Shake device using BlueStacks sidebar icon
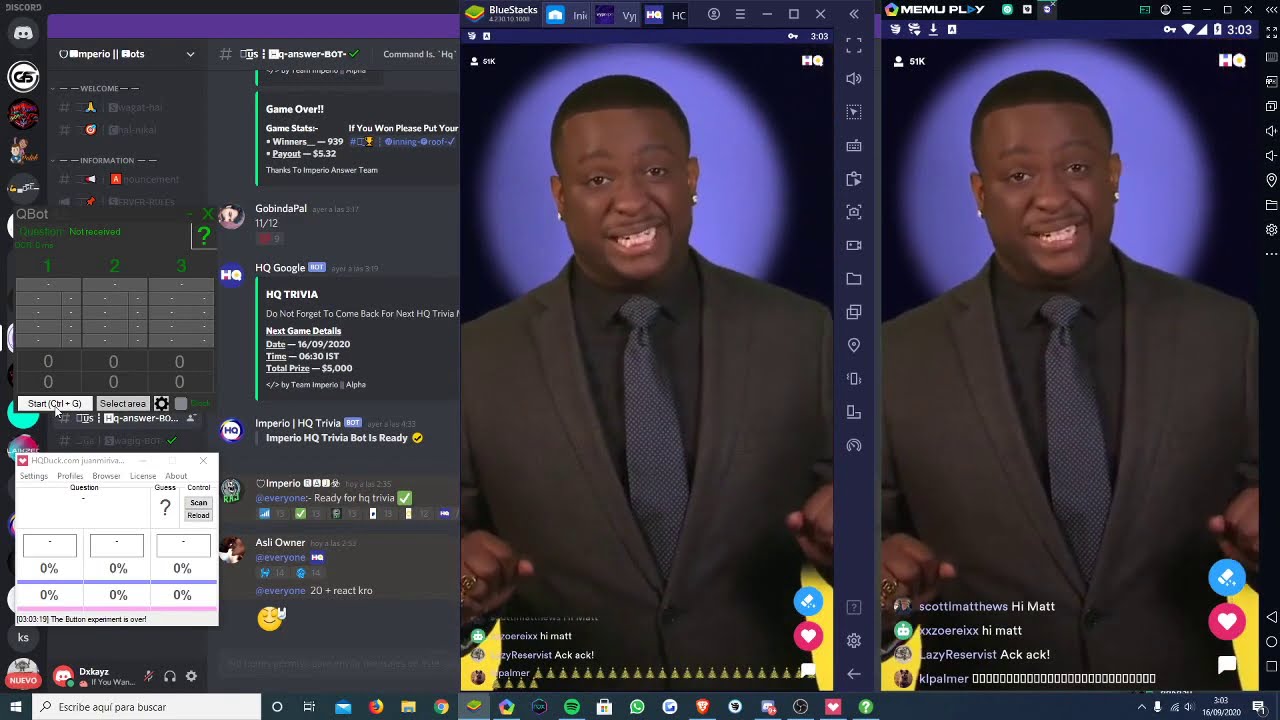The width and height of the screenshot is (1280, 720). (x=854, y=379)
